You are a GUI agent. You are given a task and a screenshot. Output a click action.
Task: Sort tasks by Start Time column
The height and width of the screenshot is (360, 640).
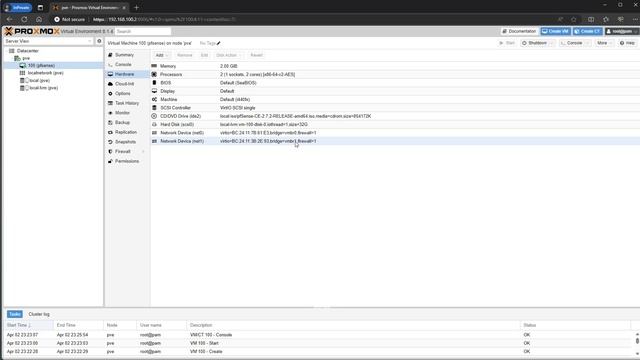point(29,325)
